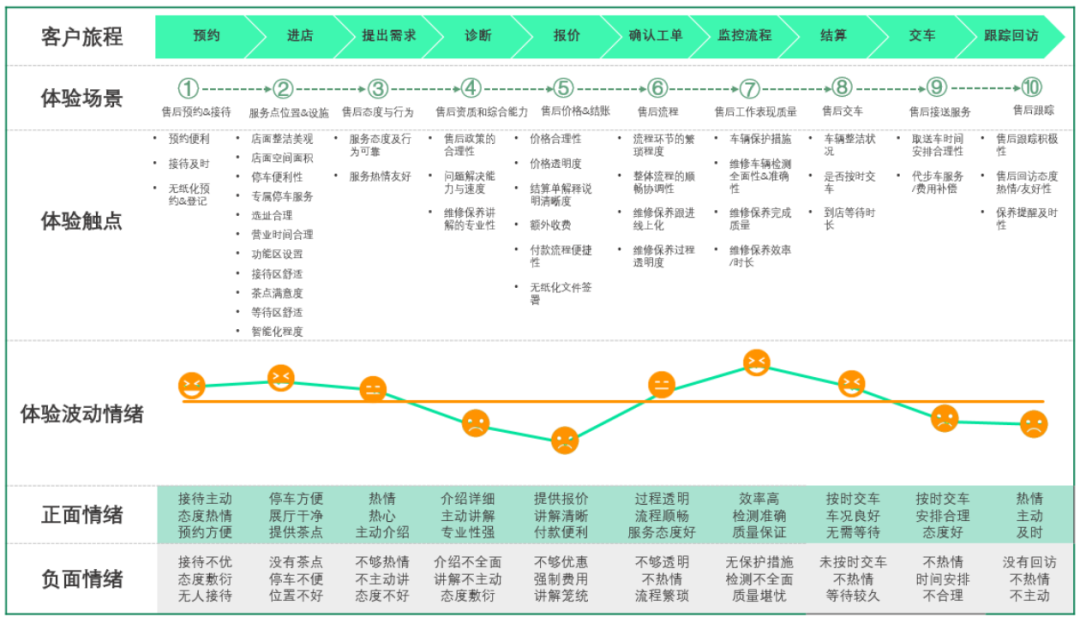The height and width of the screenshot is (617, 1080).
Task: Click the sad face under 跟踪回访 stage
Action: click(1033, 424)
